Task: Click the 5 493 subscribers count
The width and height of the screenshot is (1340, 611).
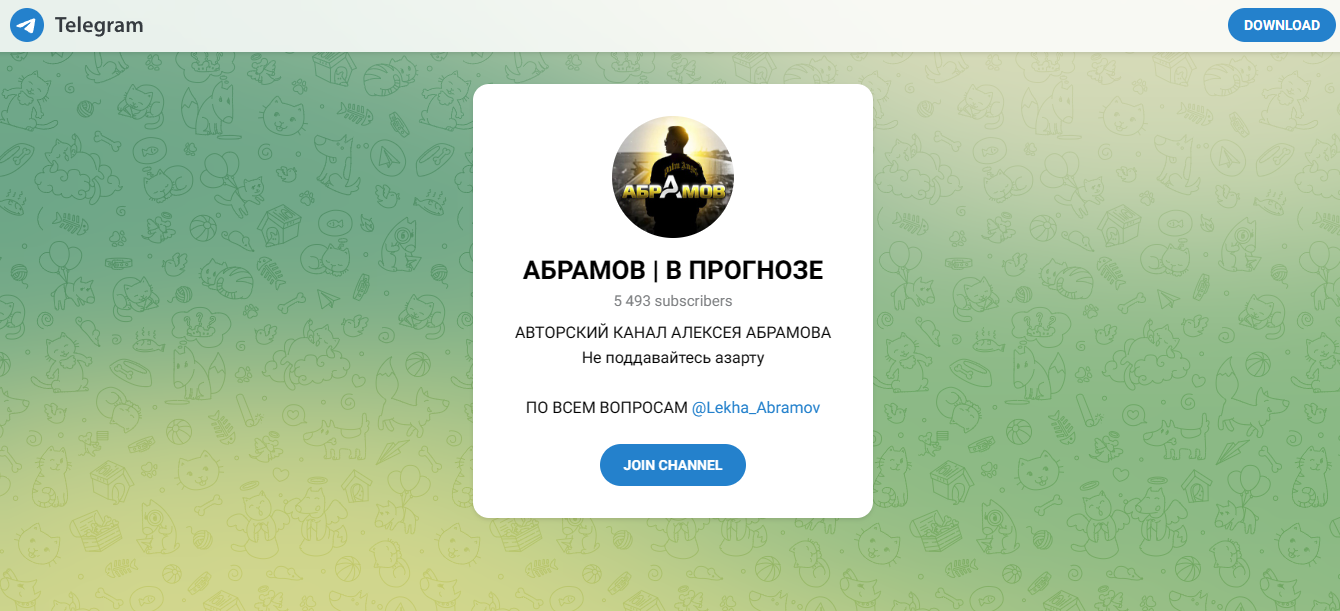Action: [673, 301]
